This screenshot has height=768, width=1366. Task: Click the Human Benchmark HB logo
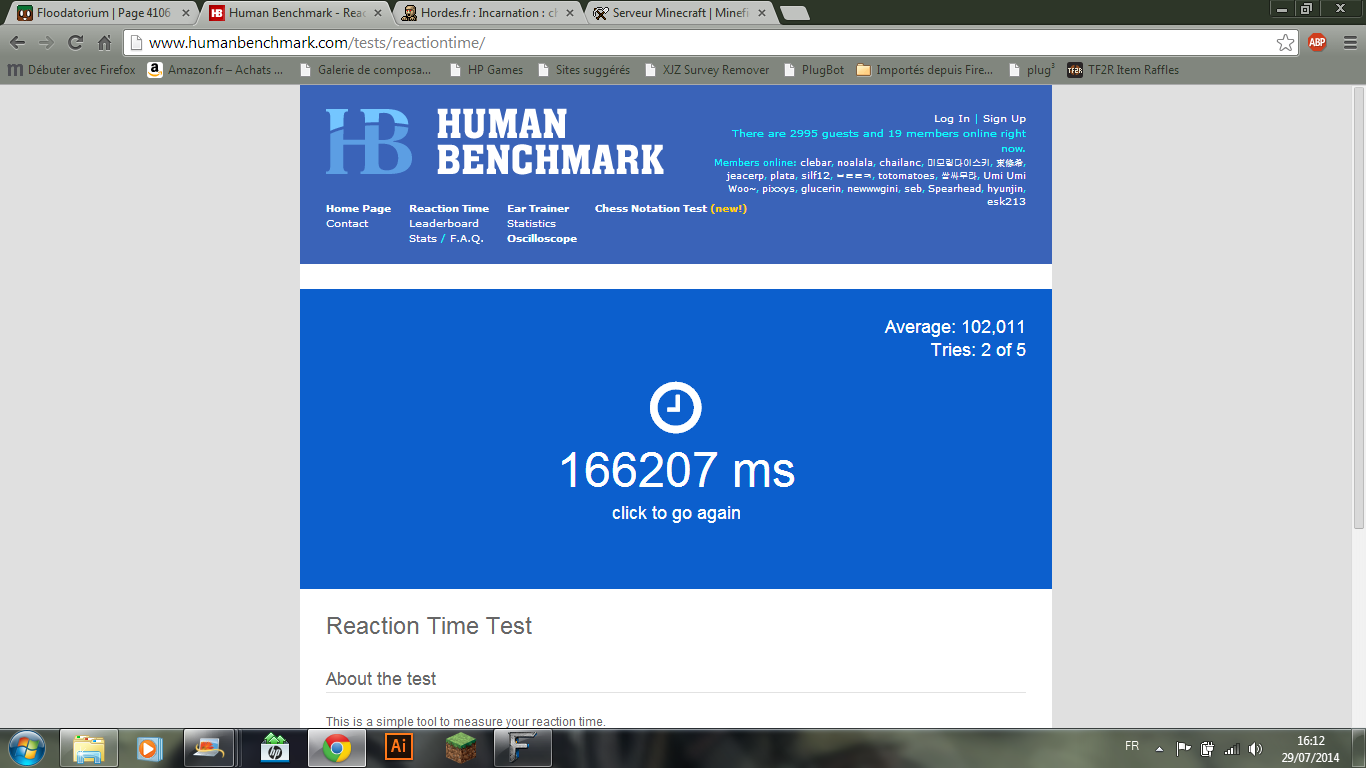click(x=369, y=142)
